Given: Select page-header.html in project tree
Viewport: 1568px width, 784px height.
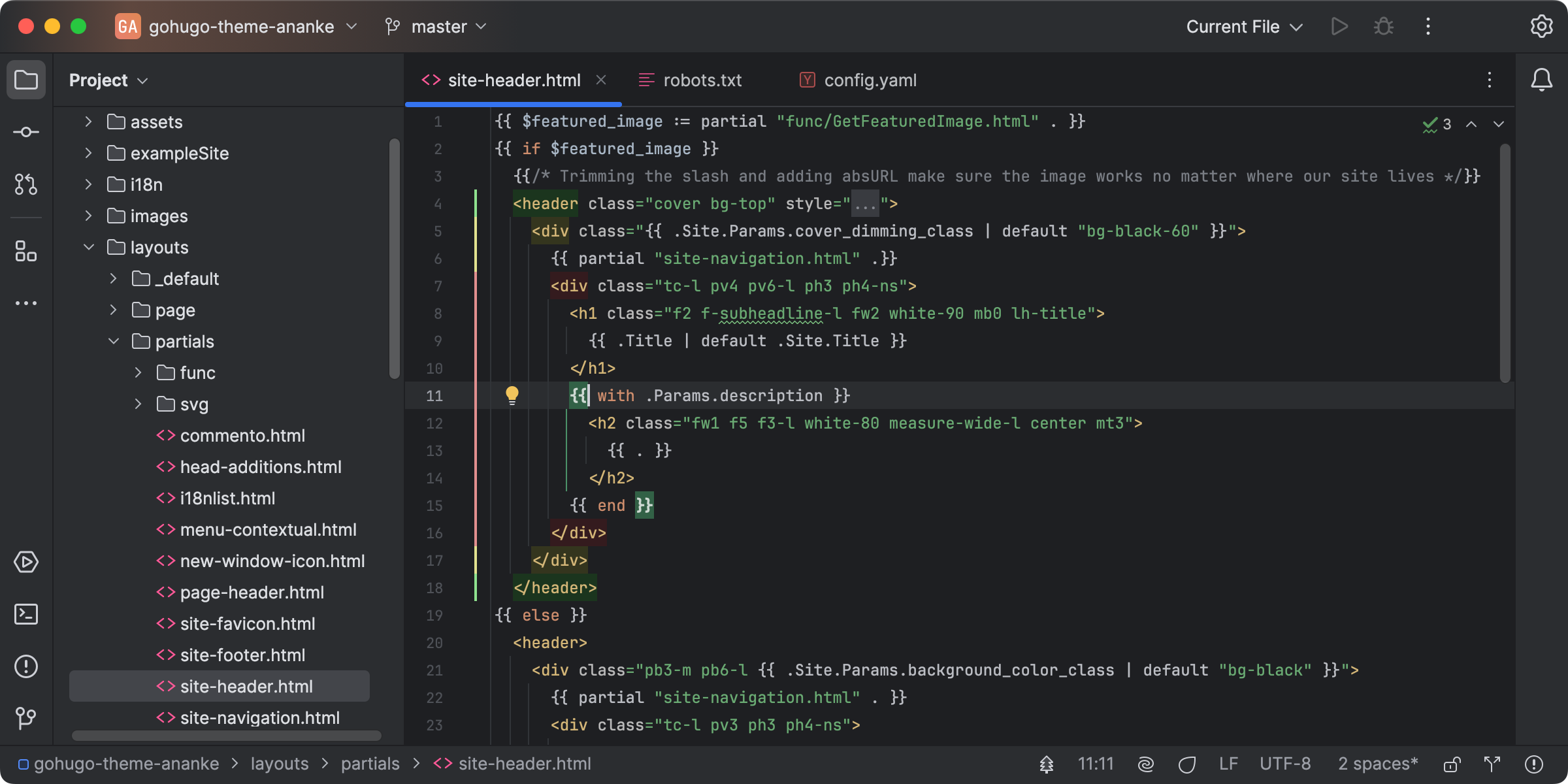Looking at the screenshot, I should 240,592.
